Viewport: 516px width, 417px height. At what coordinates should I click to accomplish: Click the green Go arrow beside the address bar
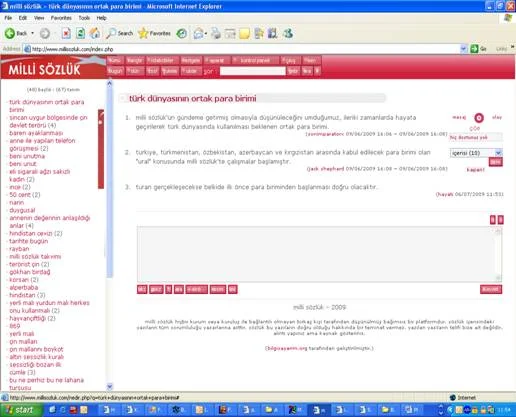tap(474, 49)
